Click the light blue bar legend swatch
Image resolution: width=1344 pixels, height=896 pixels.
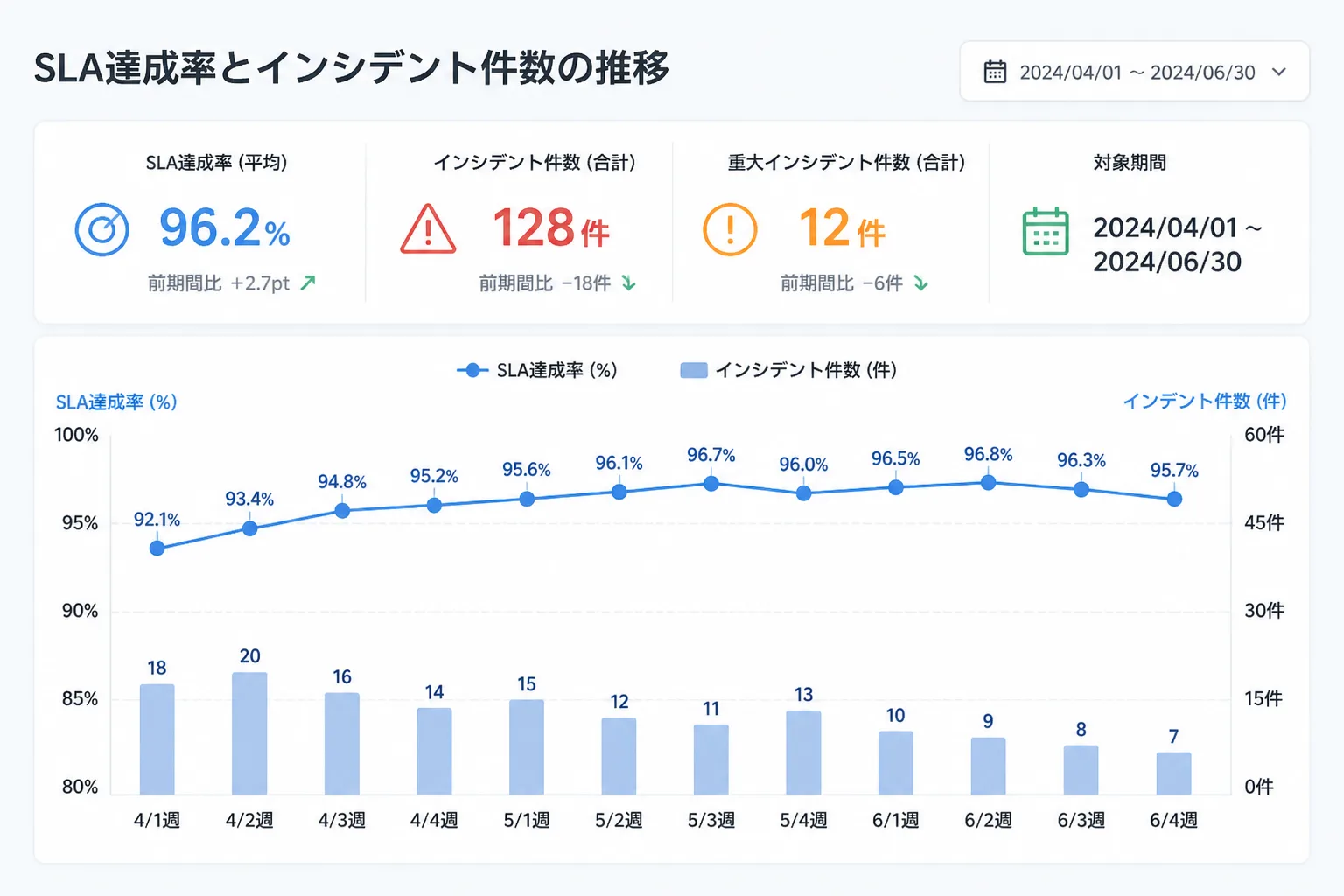coord(694,370)
